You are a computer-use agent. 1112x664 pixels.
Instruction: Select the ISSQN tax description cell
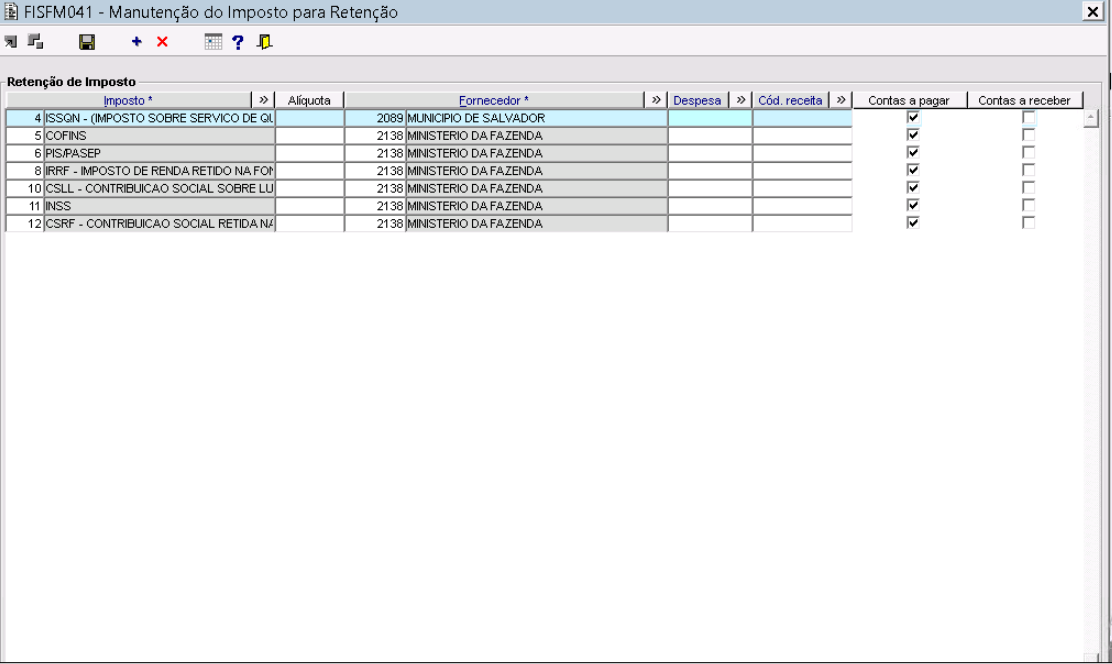click(160, 118)
